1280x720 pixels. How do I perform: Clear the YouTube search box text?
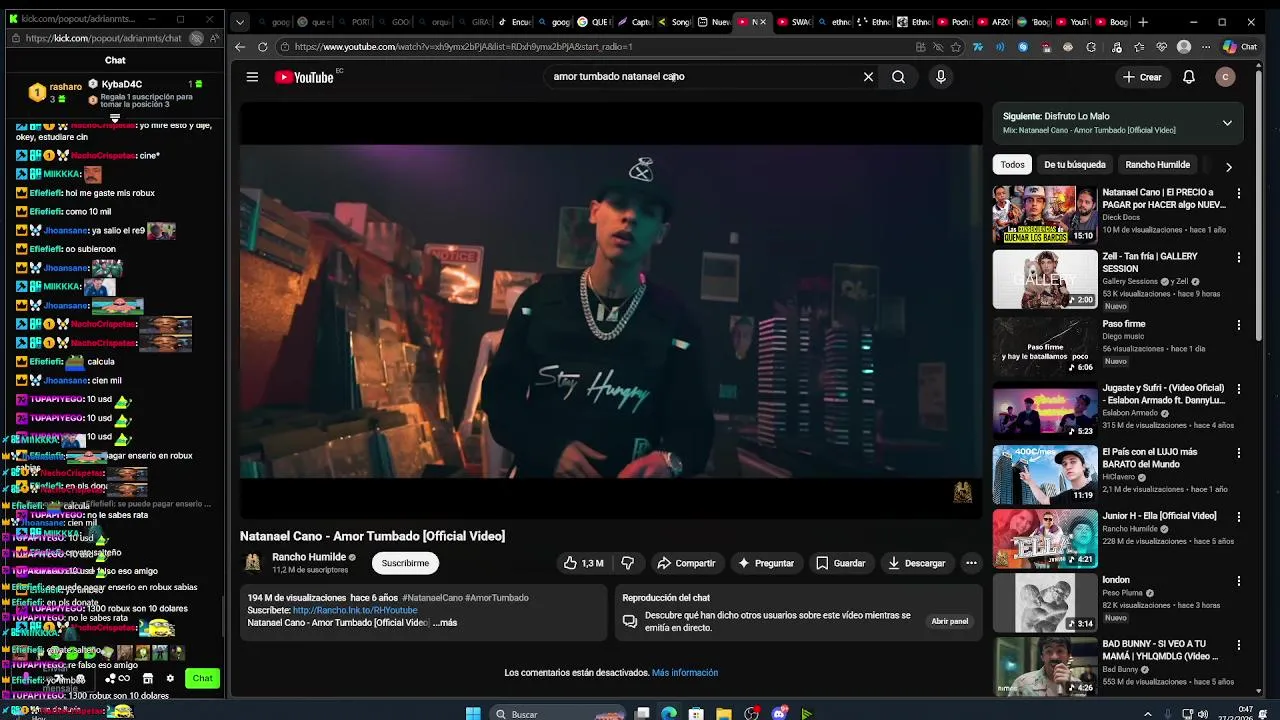click(x=868, y=77)
